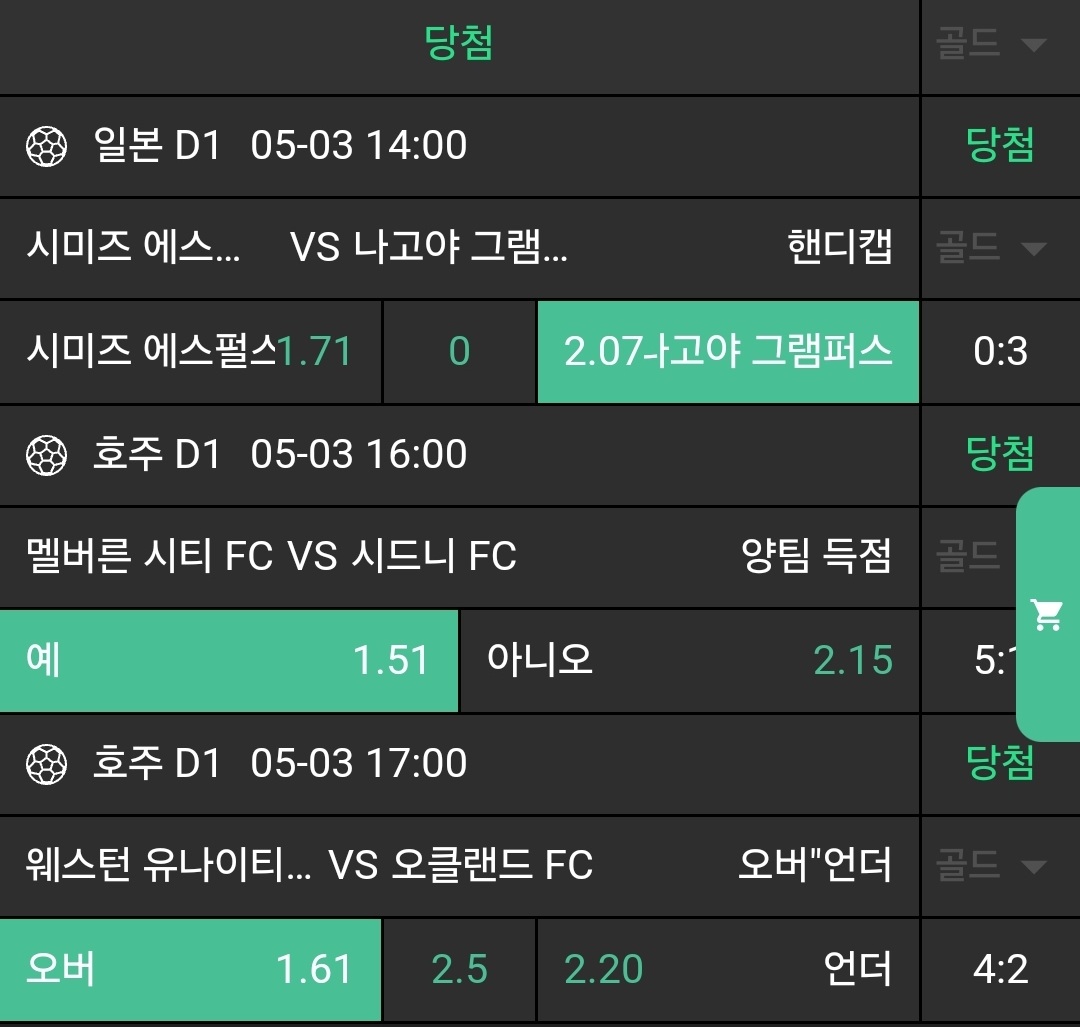
Task: Select 예 1.51 both teams score option
Action: pyautogui.click(x=228, y=661)
